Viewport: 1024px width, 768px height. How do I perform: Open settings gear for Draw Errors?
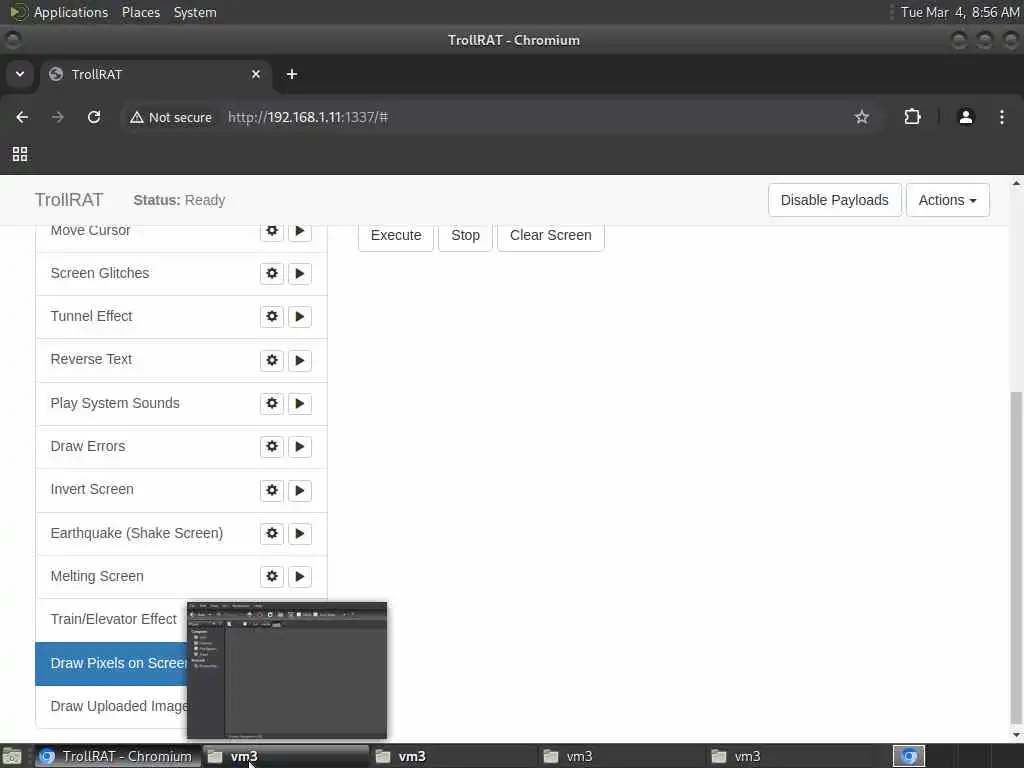click(272, 446)
